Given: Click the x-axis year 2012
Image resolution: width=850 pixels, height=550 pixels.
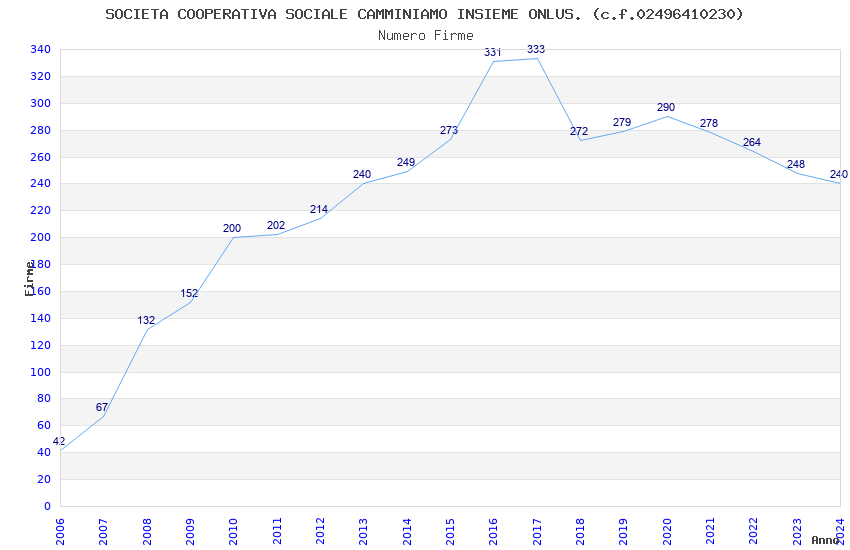Looking at the screenshot, I should click(320, 531).
